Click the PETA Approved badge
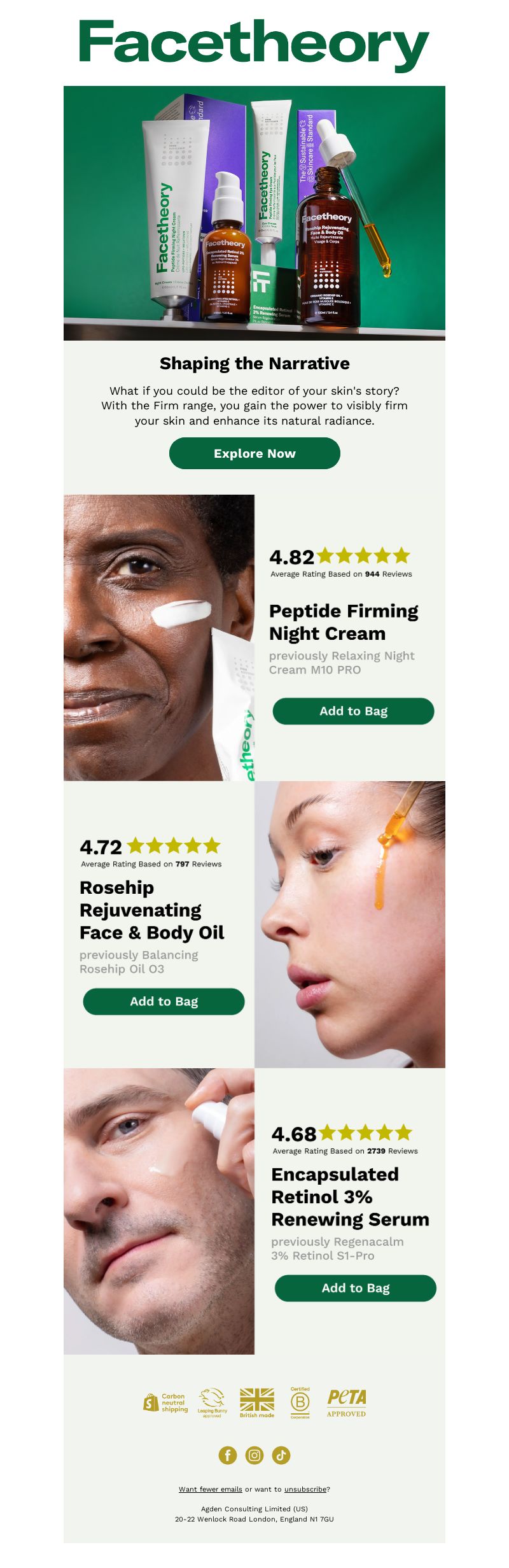The height and width of the screenshot is (1568, 509). [x=347, y=1402]
